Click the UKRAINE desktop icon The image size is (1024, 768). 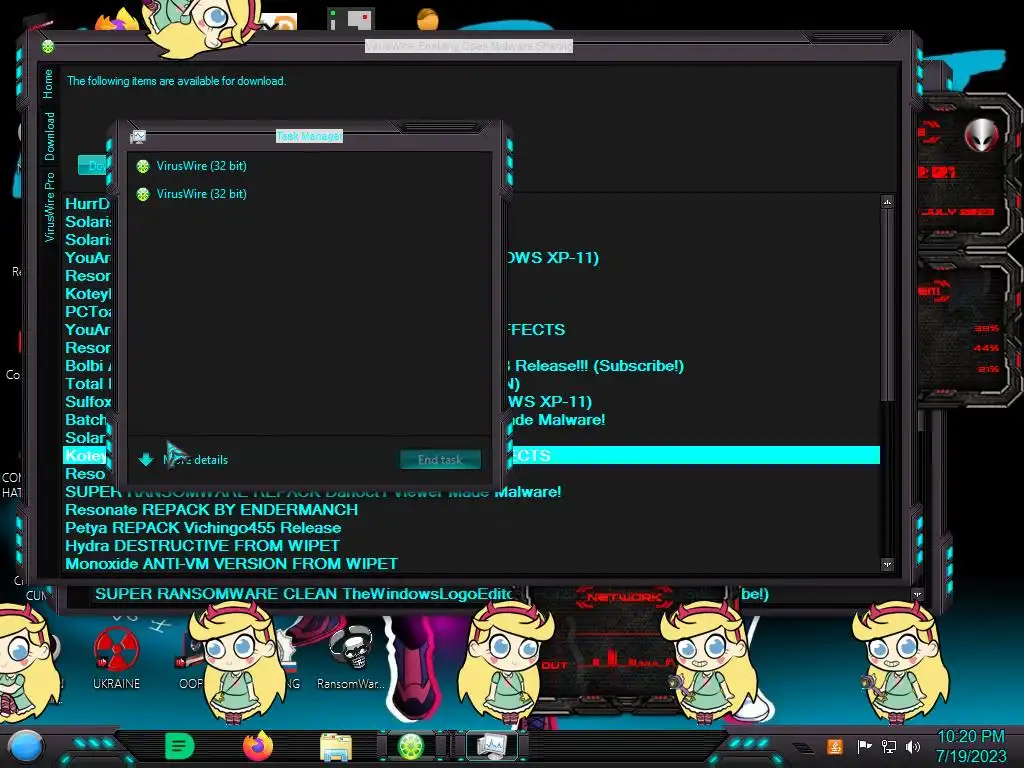point(116,658)
